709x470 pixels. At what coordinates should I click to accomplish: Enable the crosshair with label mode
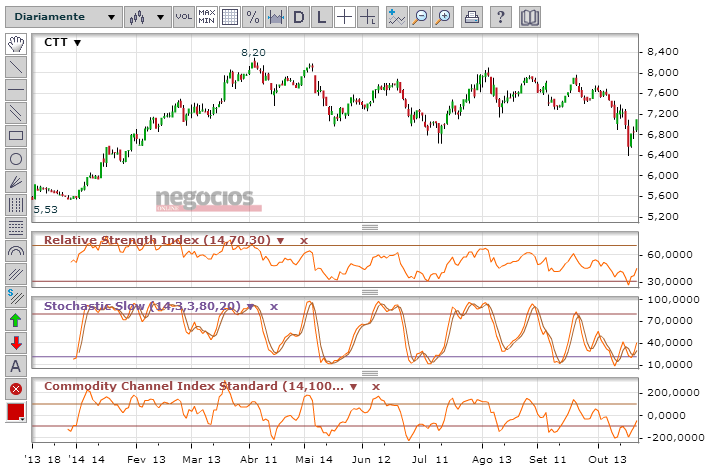pos(368,17)
